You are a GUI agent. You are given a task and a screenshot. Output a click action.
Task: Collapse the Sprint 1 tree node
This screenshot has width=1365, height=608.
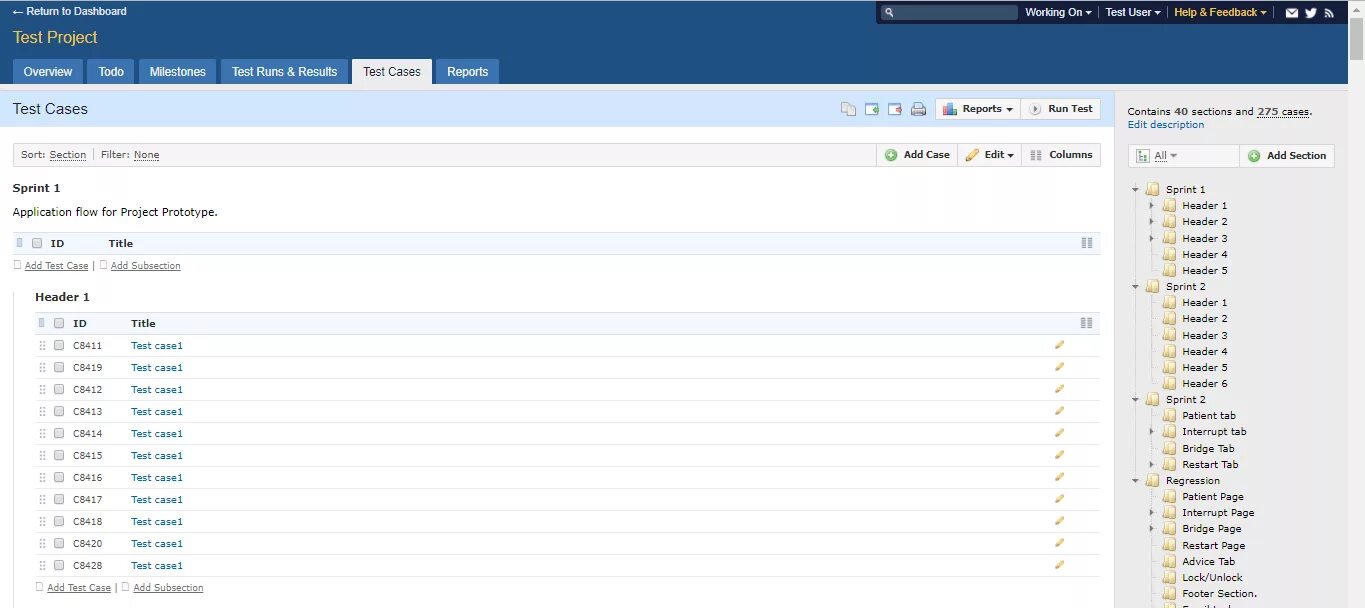coord(1136,189)
